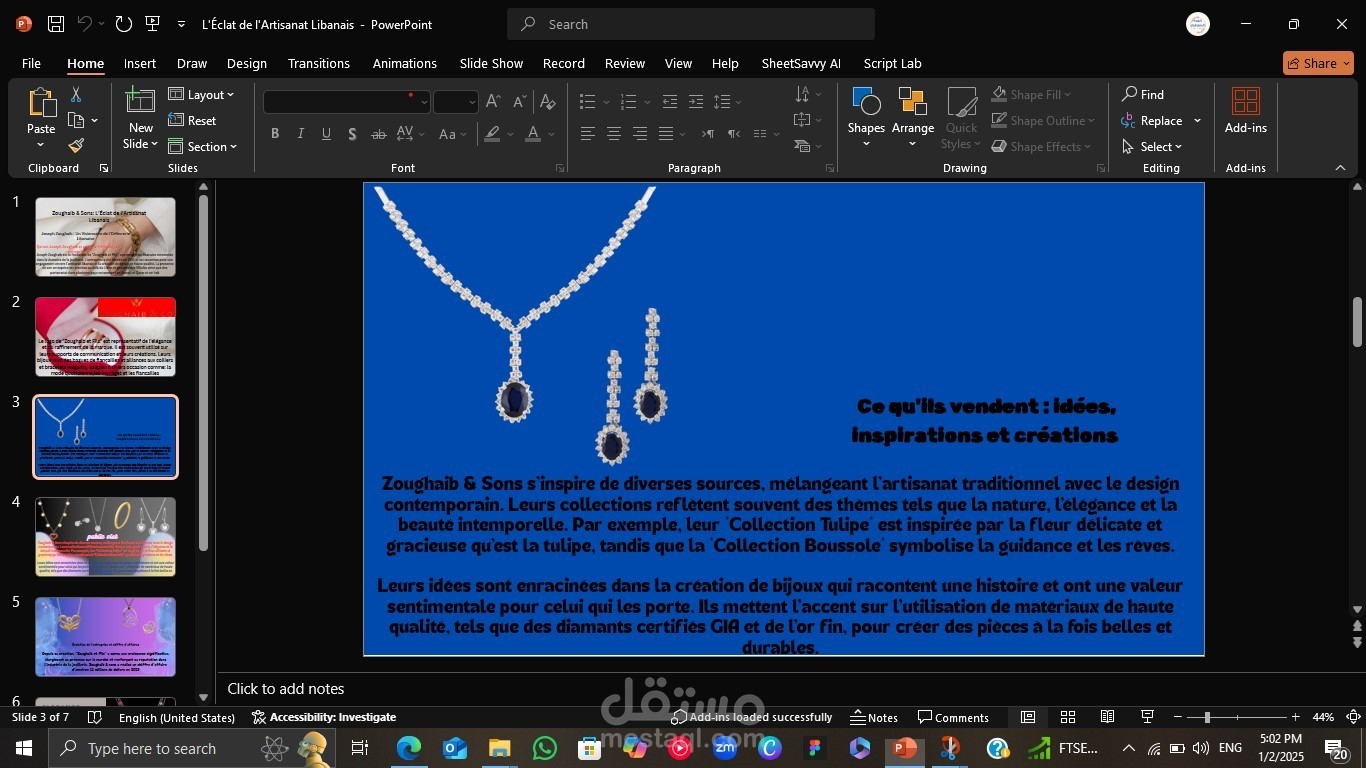Apply the text highlight color

491,134
